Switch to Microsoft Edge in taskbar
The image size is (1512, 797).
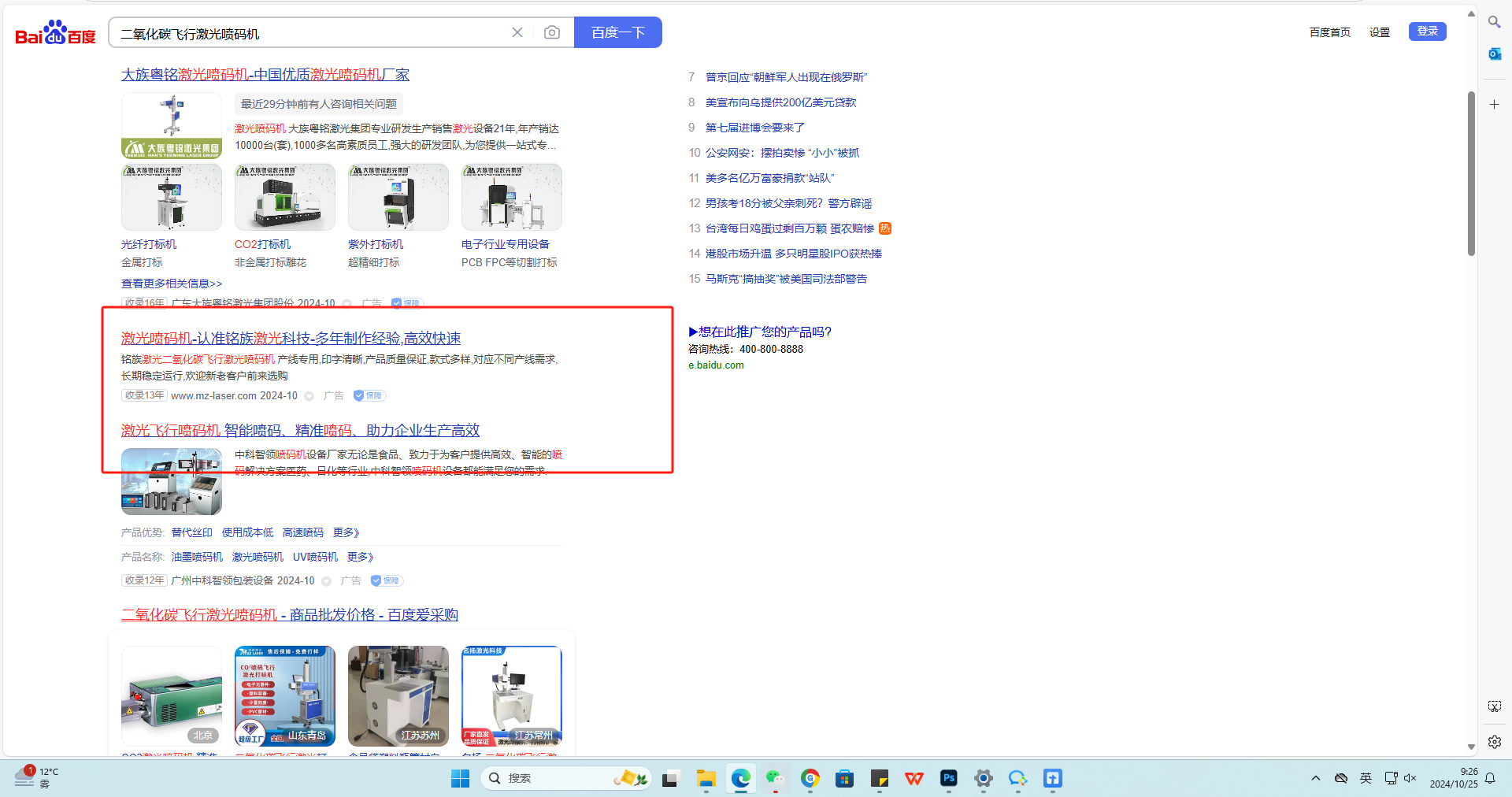pyautogui.click(x=740, y=779)
